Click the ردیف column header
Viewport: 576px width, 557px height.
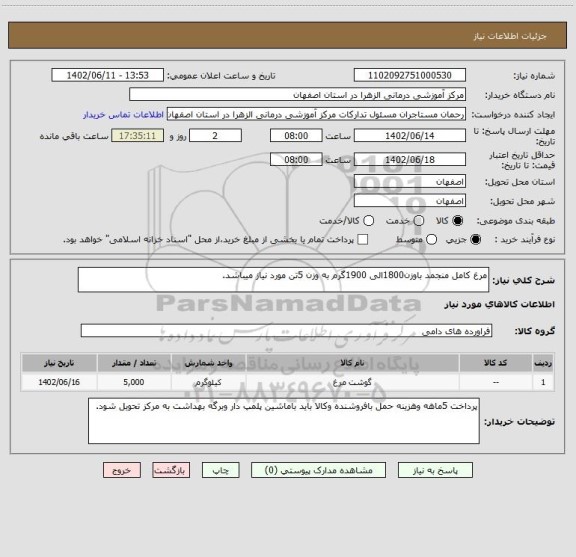543,363
